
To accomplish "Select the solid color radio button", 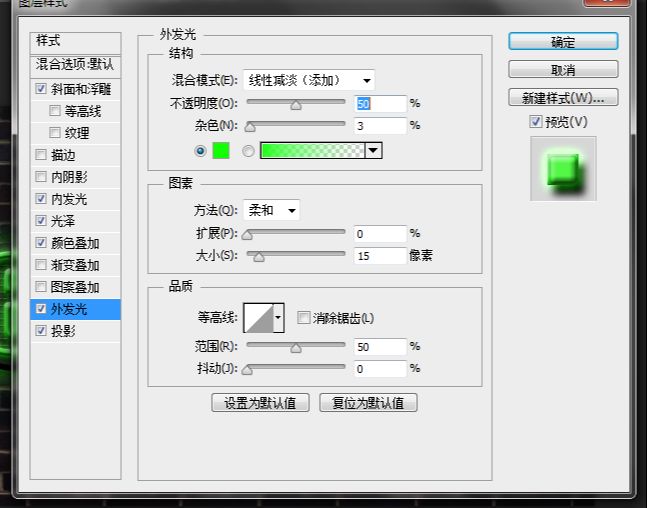I will (201, 151).
